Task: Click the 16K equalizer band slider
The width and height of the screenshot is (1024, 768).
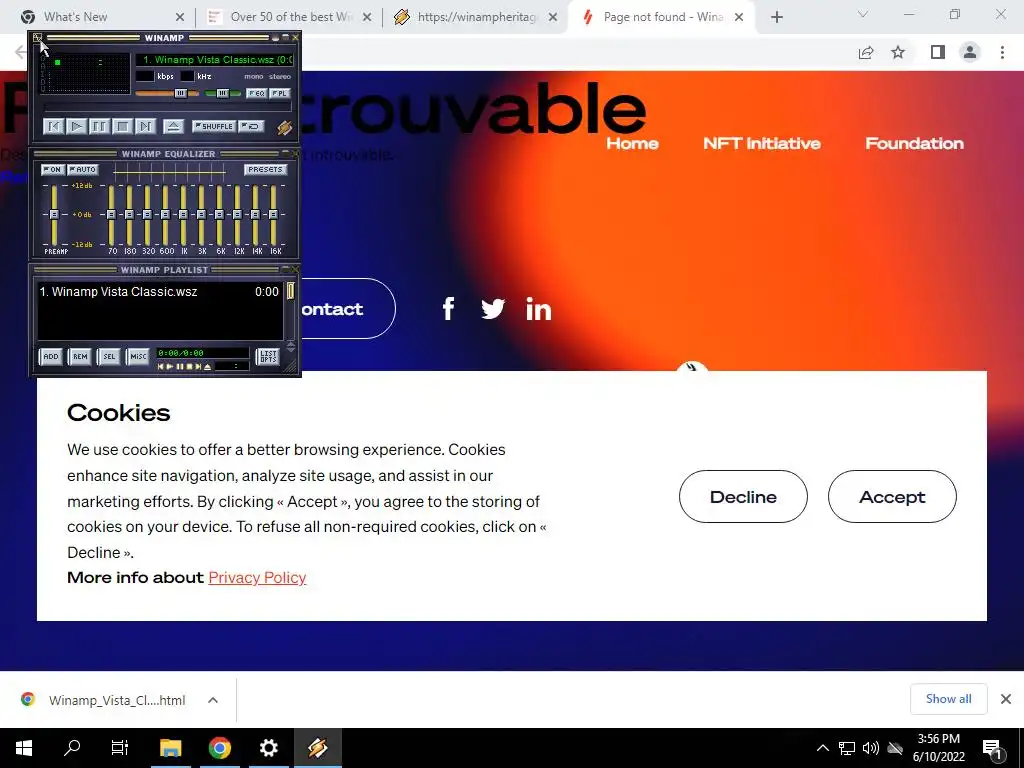Action: coord(274,214)
